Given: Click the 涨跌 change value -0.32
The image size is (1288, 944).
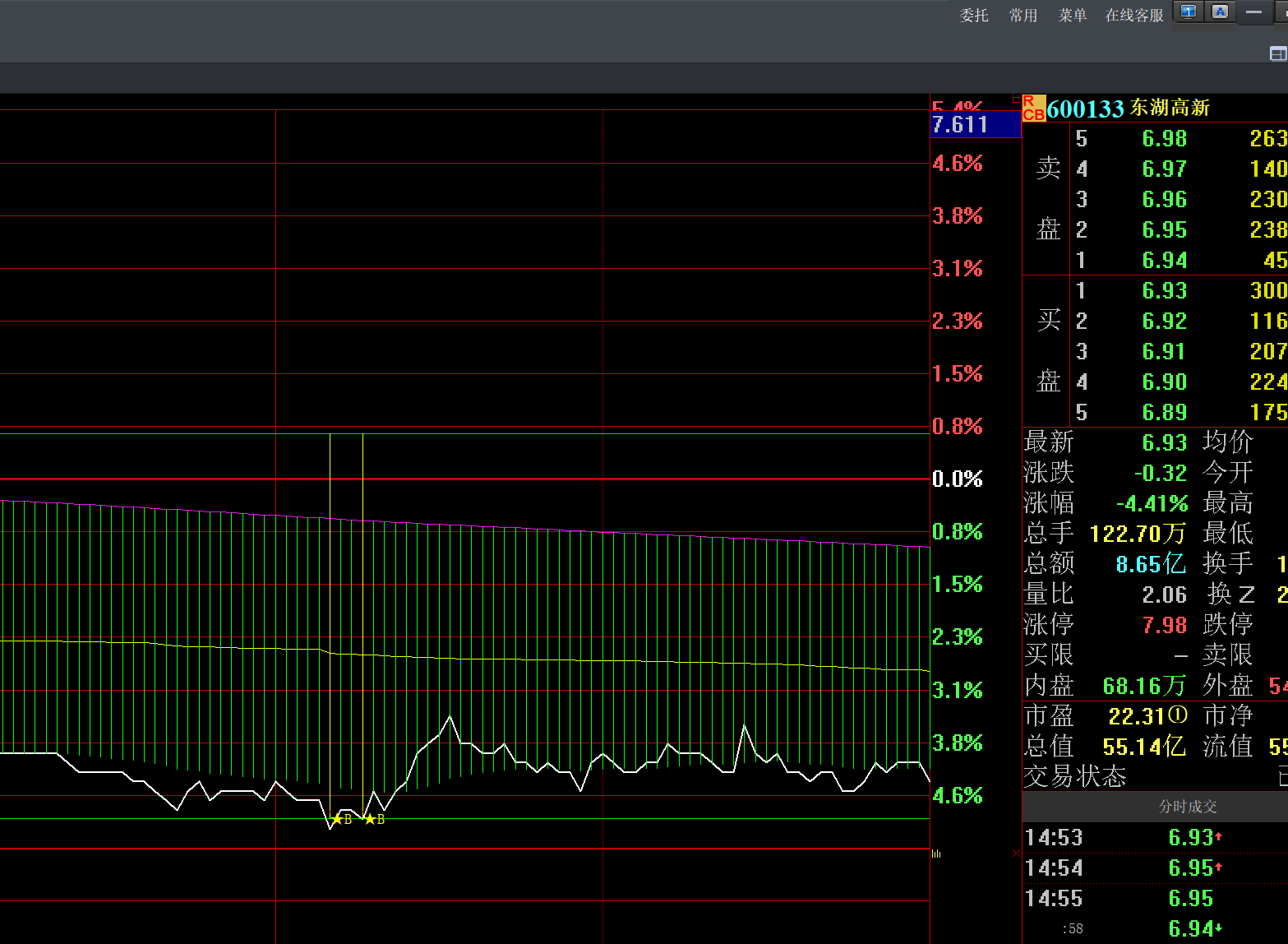Looking at the screenshot, I should tap(1161, 474).
